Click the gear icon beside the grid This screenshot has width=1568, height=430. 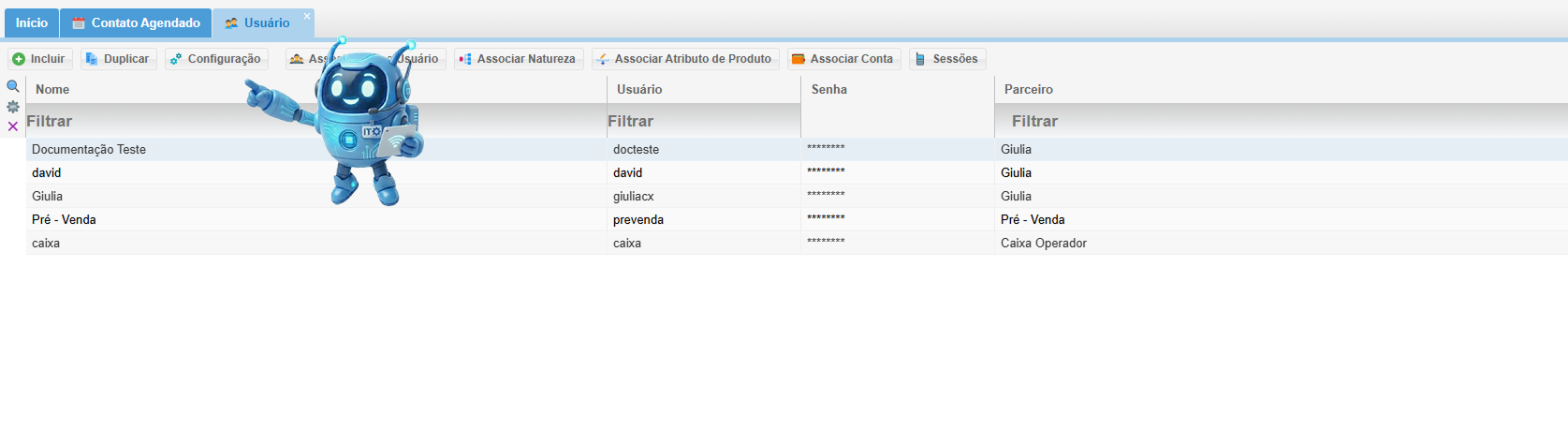click(x=13, y=107)
